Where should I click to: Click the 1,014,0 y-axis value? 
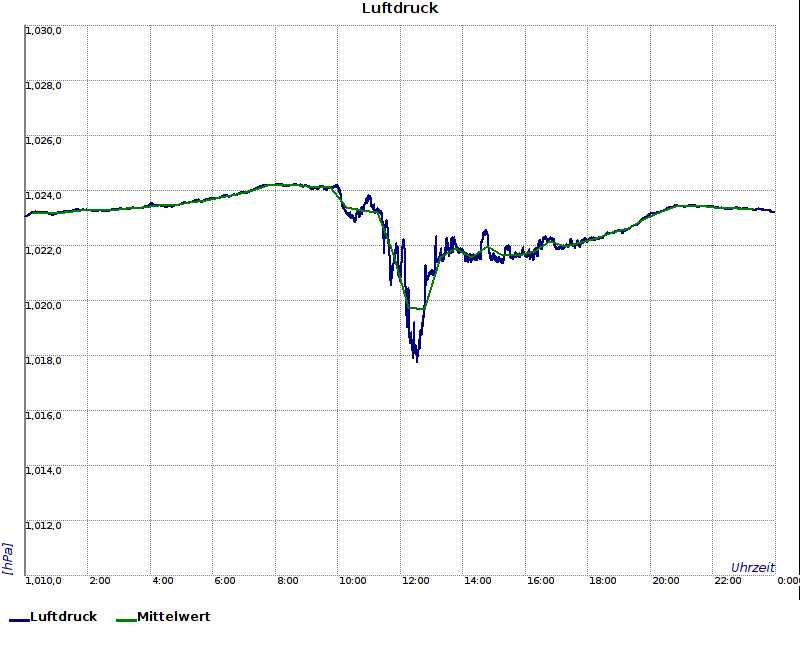tap(43, 470)
